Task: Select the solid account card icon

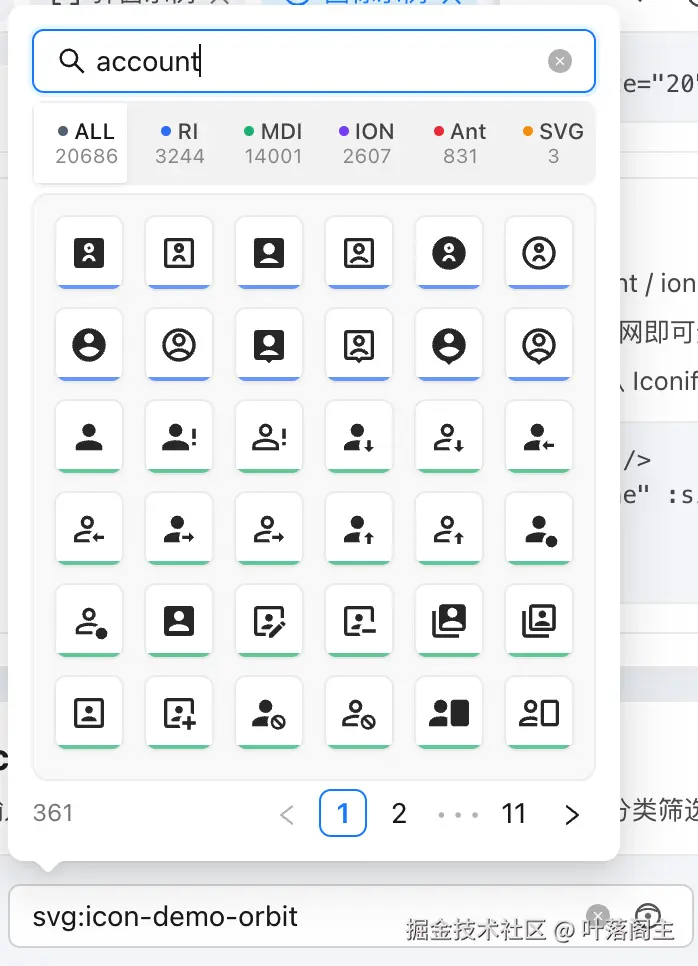Action: point(448,713)
